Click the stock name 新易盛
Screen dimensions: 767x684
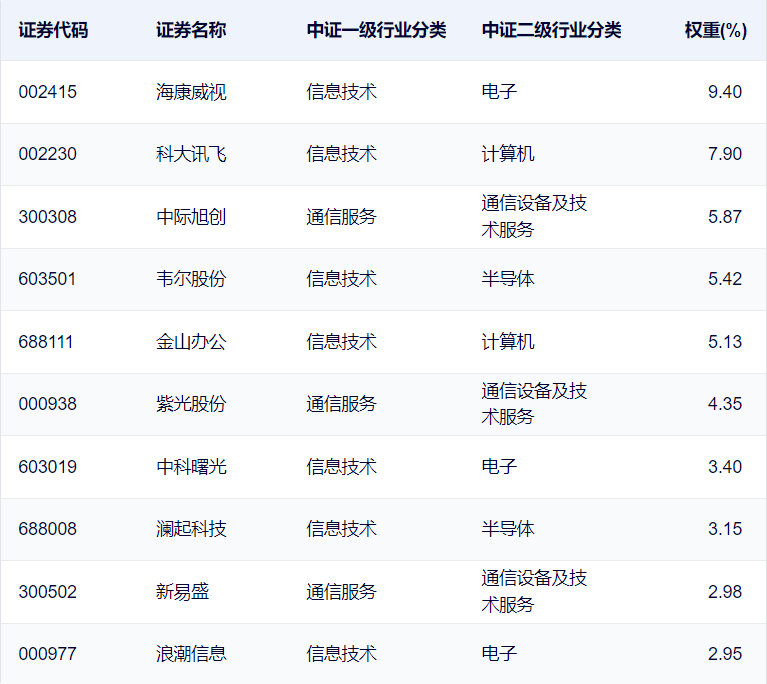182,592
